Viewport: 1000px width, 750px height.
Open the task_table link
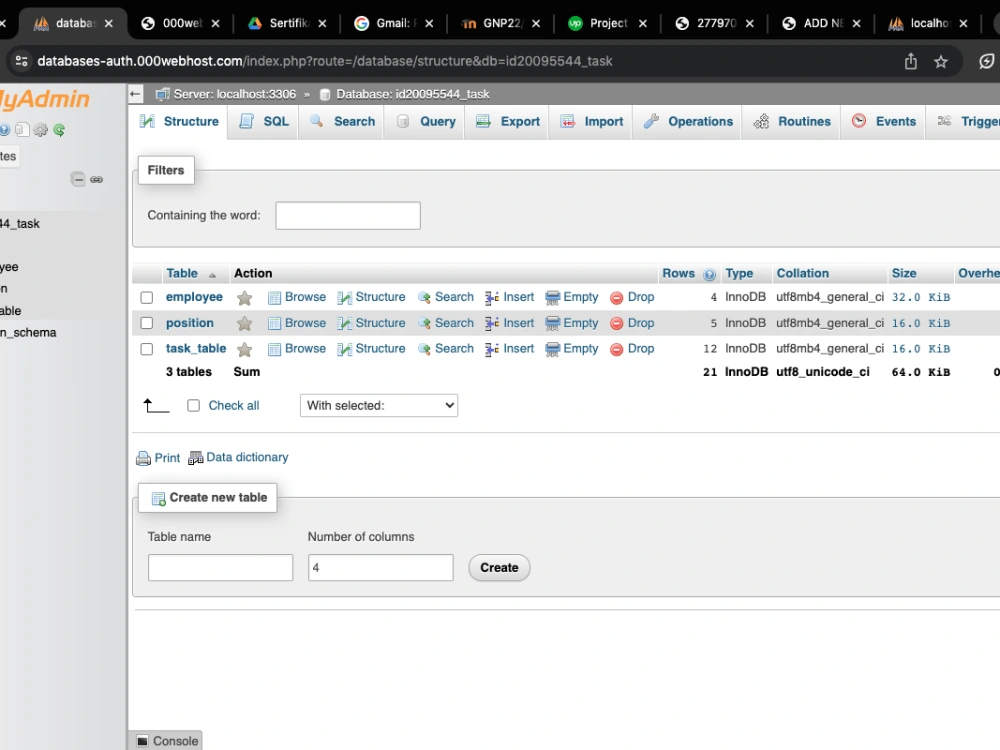click(196, 349)
